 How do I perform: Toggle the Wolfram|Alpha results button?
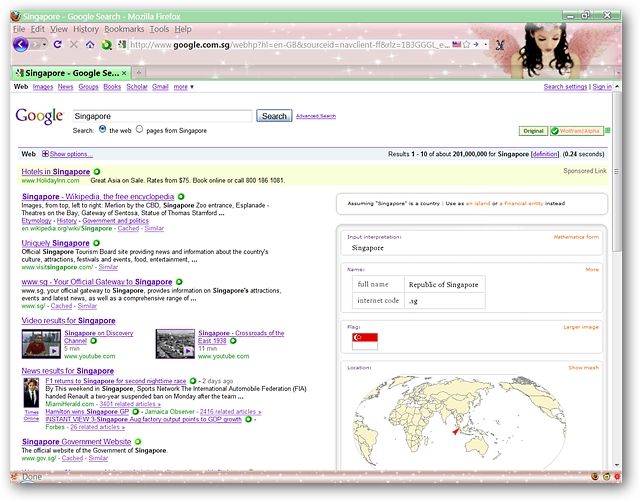pyautogui.click(x=576, y=131)
